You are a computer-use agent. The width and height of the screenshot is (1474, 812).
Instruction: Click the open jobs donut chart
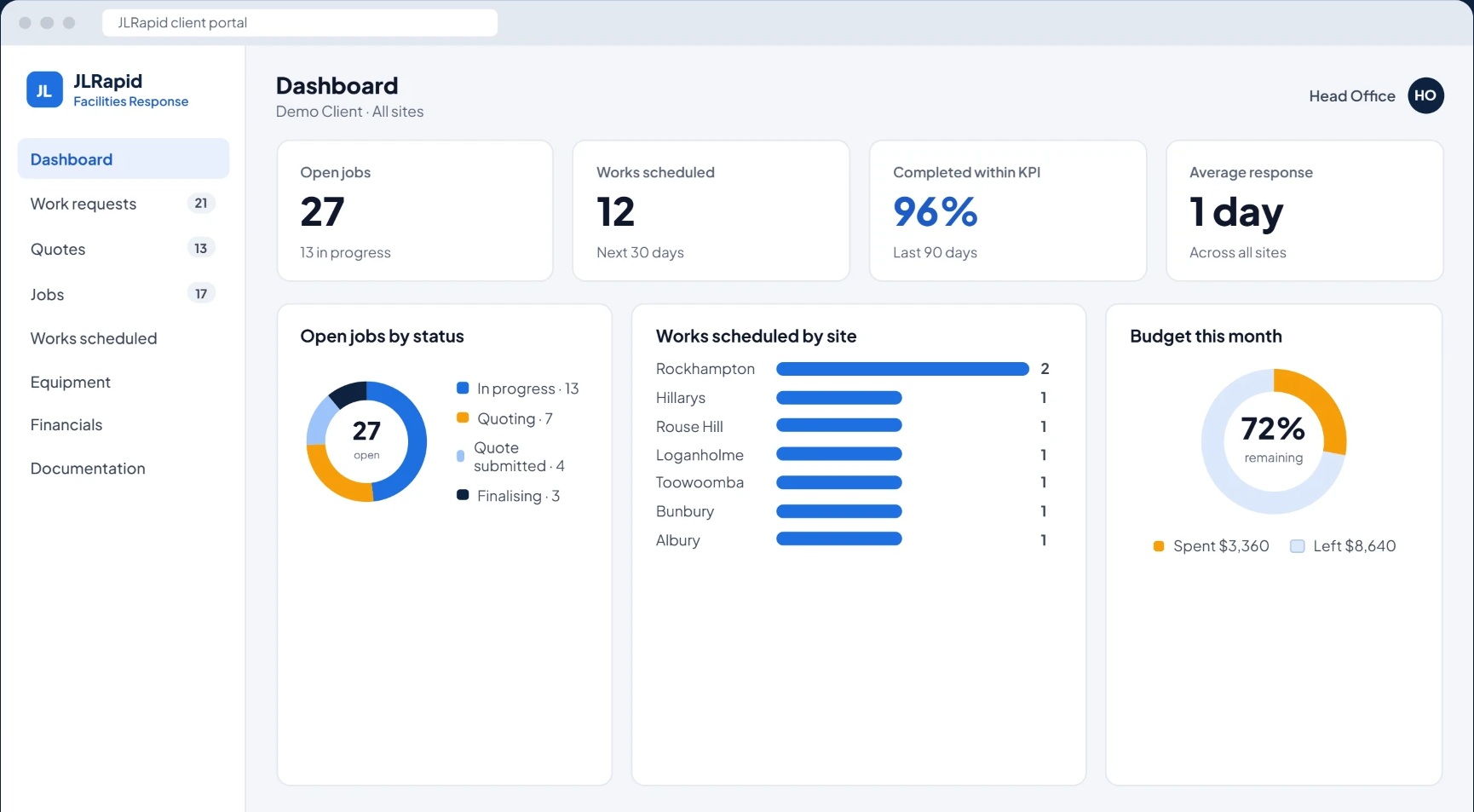tap(366, 441)
